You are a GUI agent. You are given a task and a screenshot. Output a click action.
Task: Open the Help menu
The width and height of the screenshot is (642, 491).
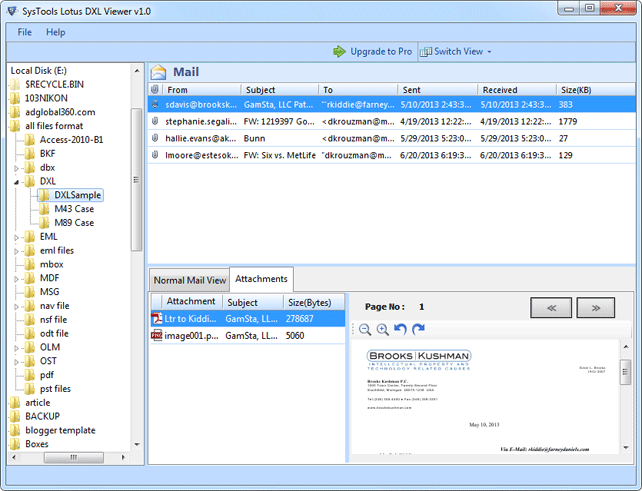point(56,32)
